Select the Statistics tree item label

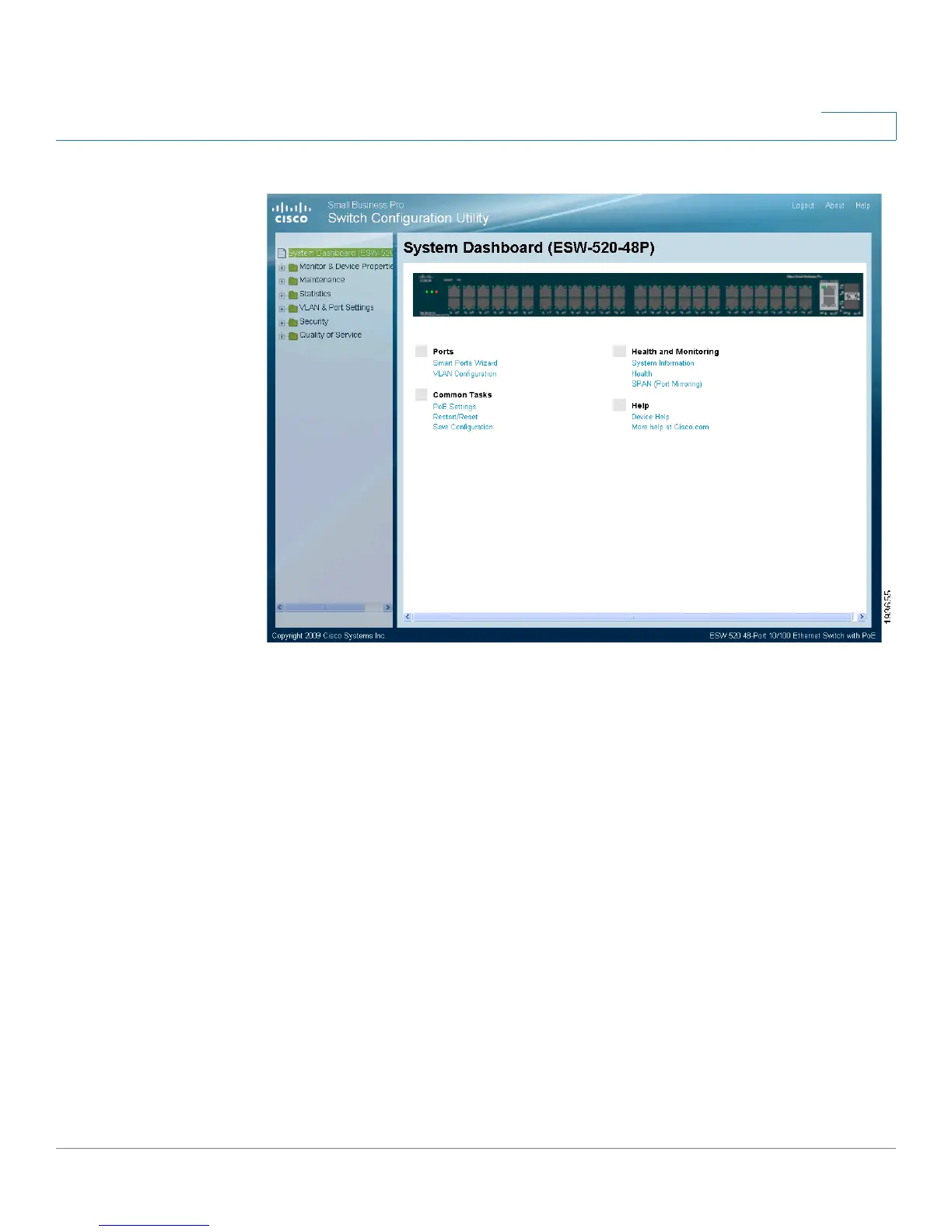315,294
